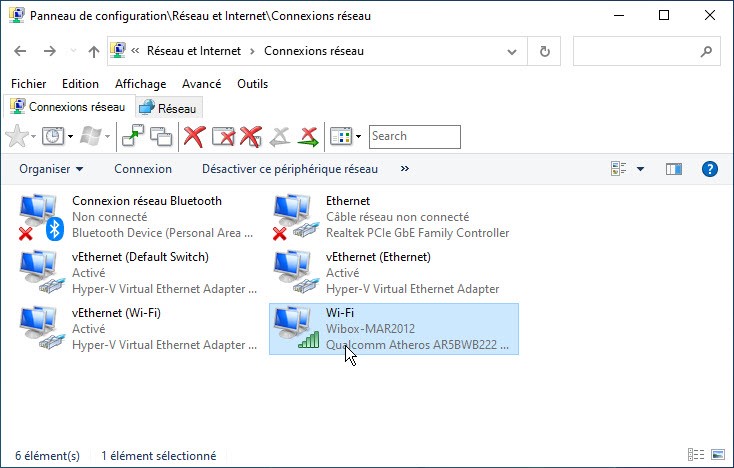Select the Ethernet adapter
The height and width of the screenshot is (468, 734).
pos(393,217)
